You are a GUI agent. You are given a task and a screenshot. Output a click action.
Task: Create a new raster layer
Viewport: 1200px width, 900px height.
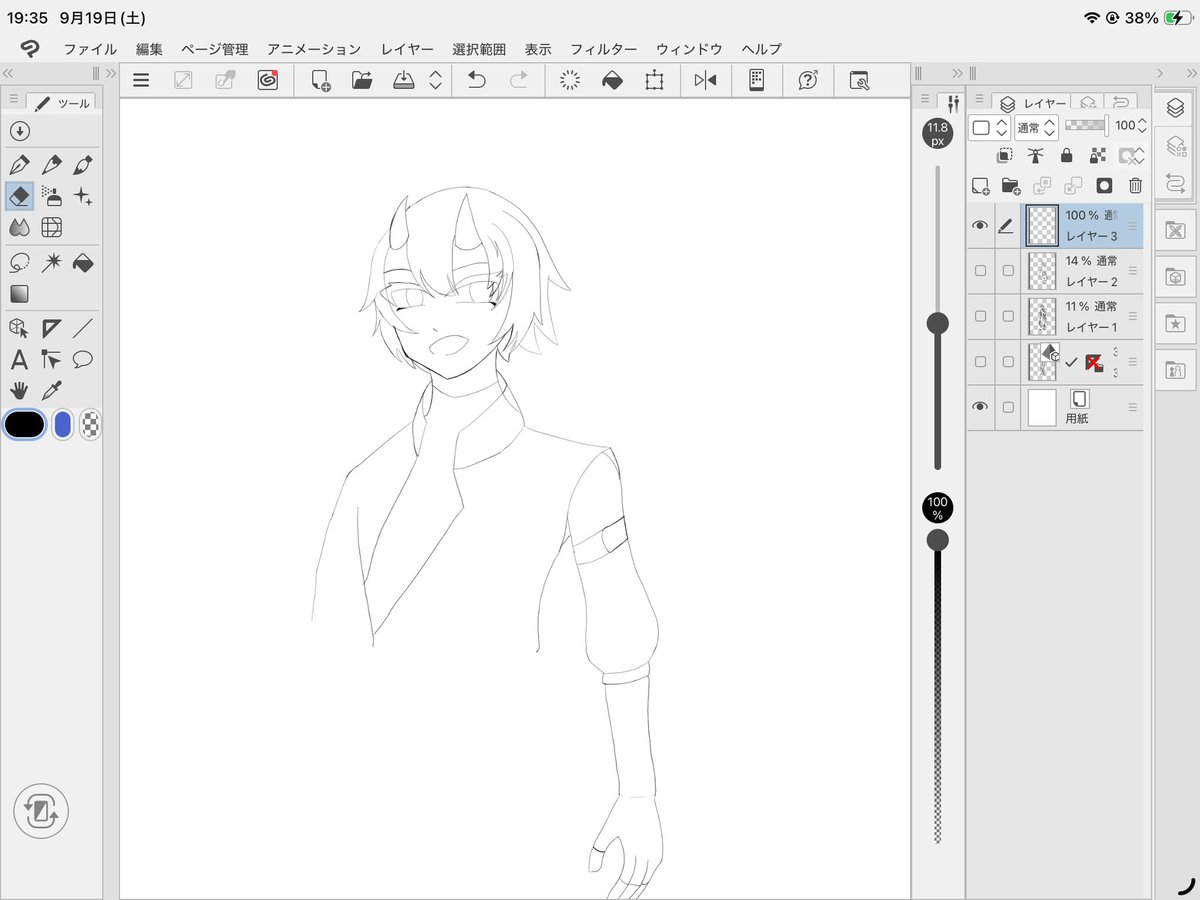click(x=980, y=186)
